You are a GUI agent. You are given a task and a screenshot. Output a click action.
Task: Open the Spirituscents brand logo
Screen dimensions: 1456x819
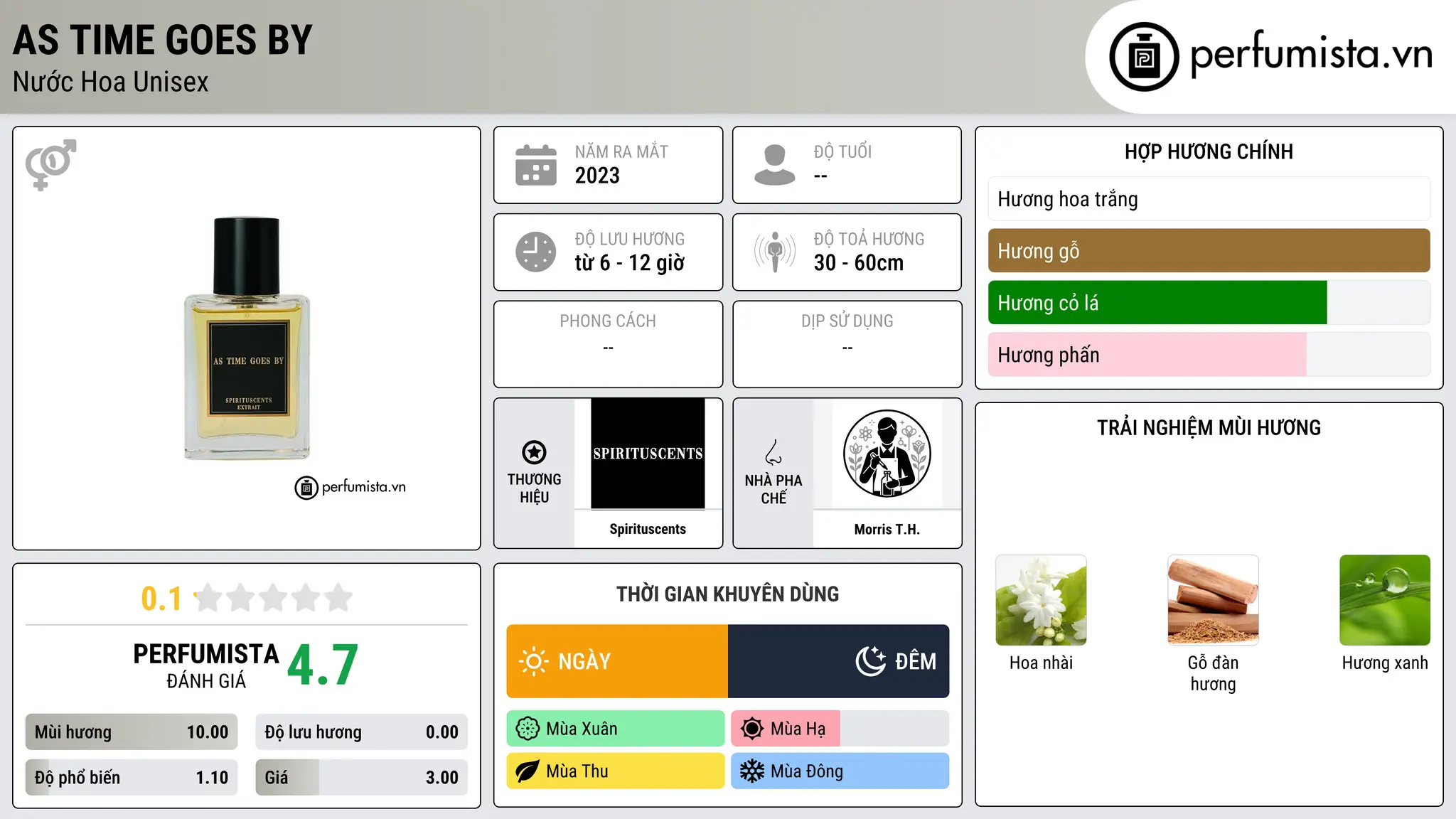(x=648, y=454)
